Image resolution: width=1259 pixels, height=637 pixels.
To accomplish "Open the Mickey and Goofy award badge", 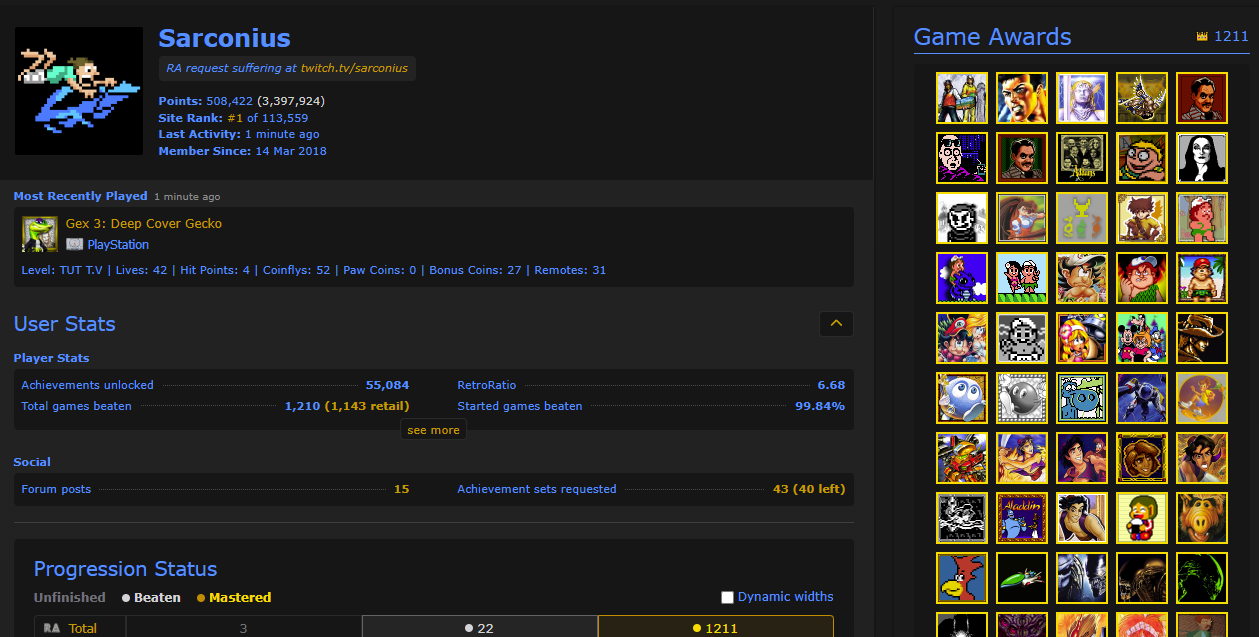I will click(x=1142, y=338).
